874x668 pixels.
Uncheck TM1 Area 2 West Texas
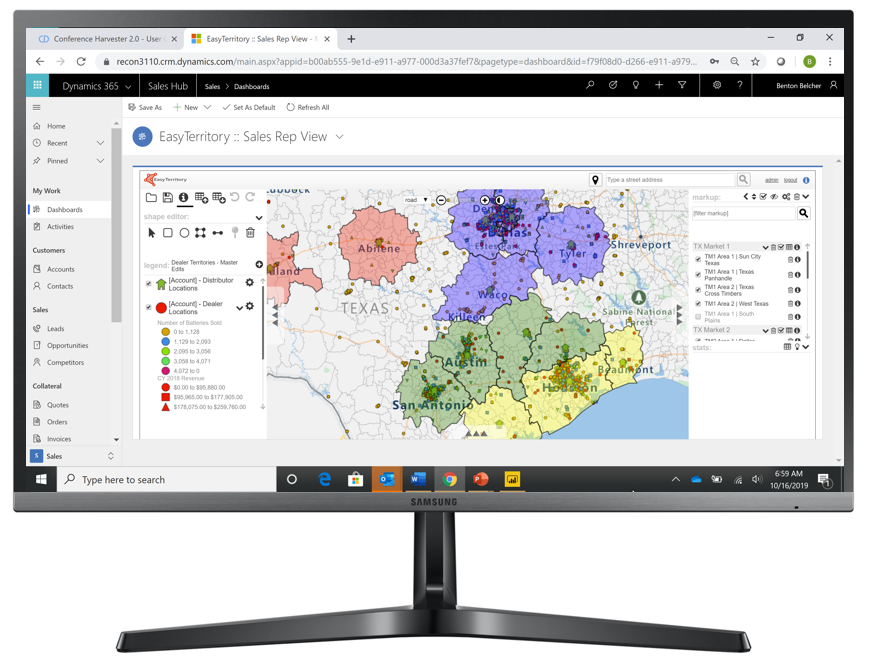(x=698, y=304)
